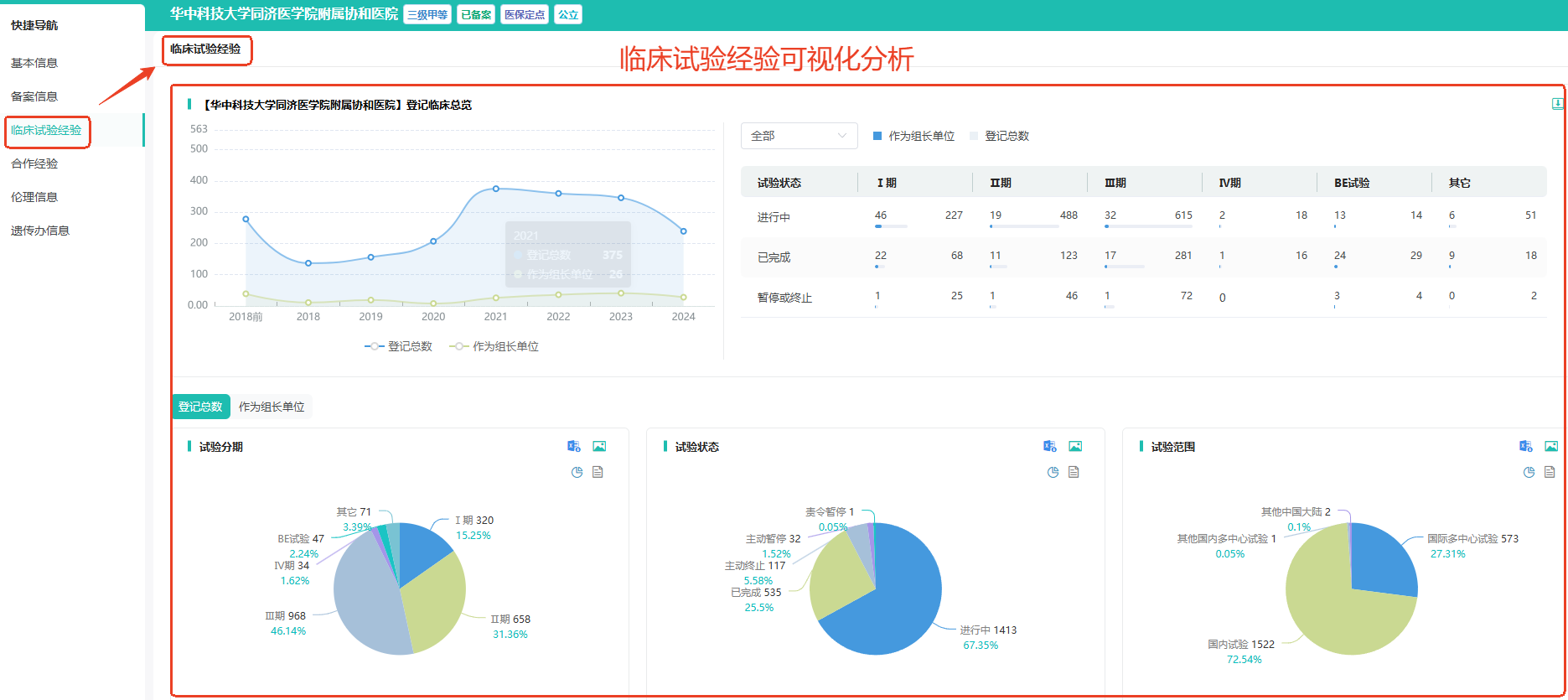Save 试验分期 chart as image
Viewport: 1568px width, 700px height.
(599, 446)
